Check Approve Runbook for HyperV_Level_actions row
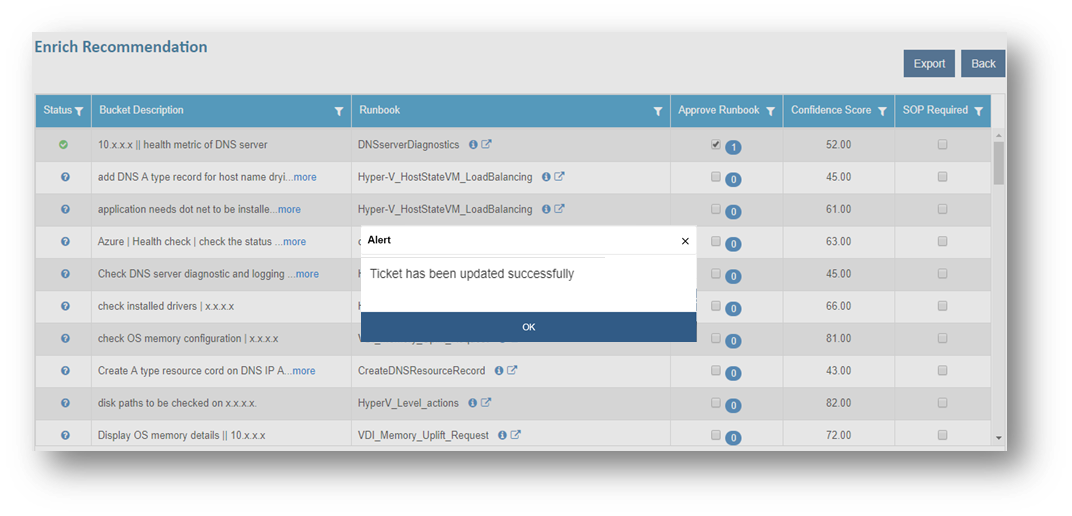Image resolution: width=1072 pixels, height=516 pixels. coord(716,402)
